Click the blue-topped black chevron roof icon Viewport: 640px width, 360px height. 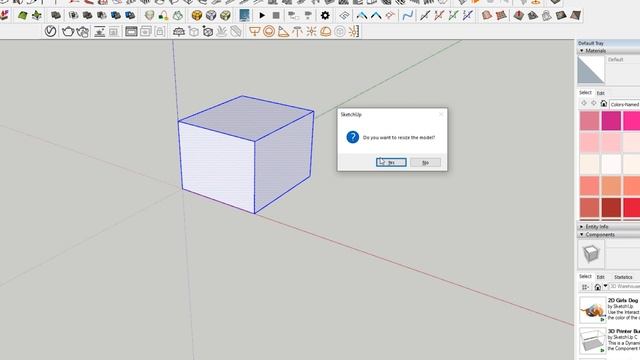click(x=362, y=16)
